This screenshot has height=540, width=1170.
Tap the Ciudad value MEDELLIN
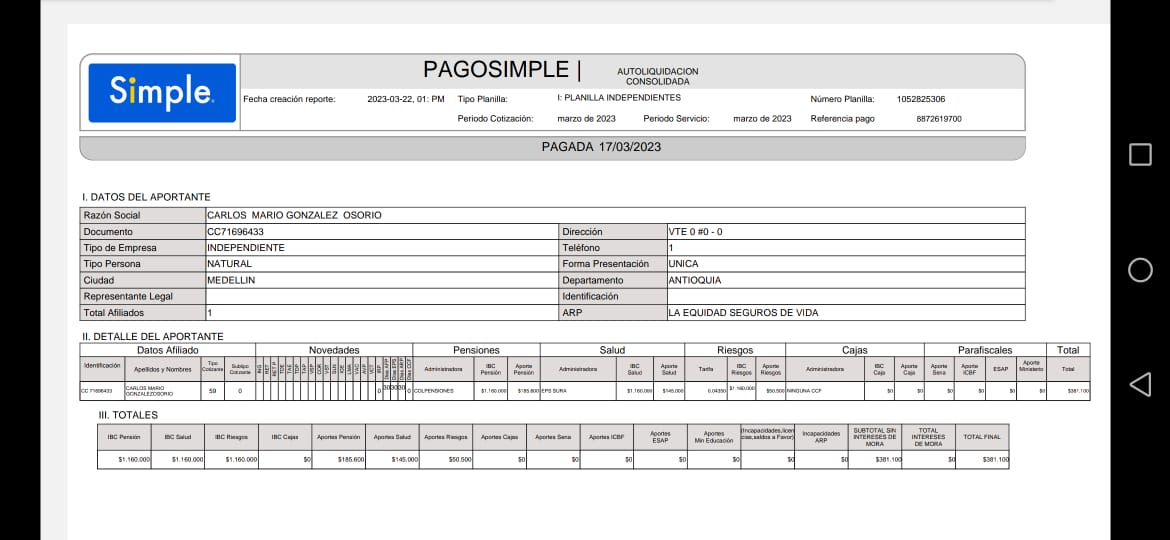point(231,280)
